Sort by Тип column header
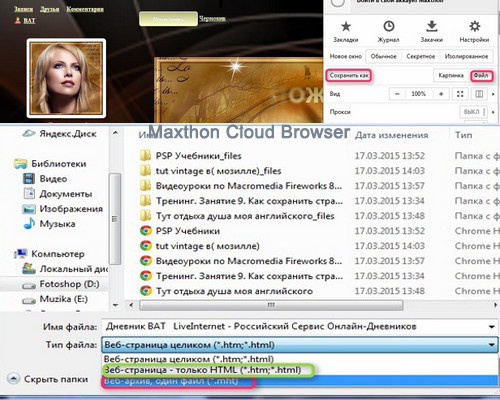The width and height of the screenshot is (500, 400). (x=464, y=135)
